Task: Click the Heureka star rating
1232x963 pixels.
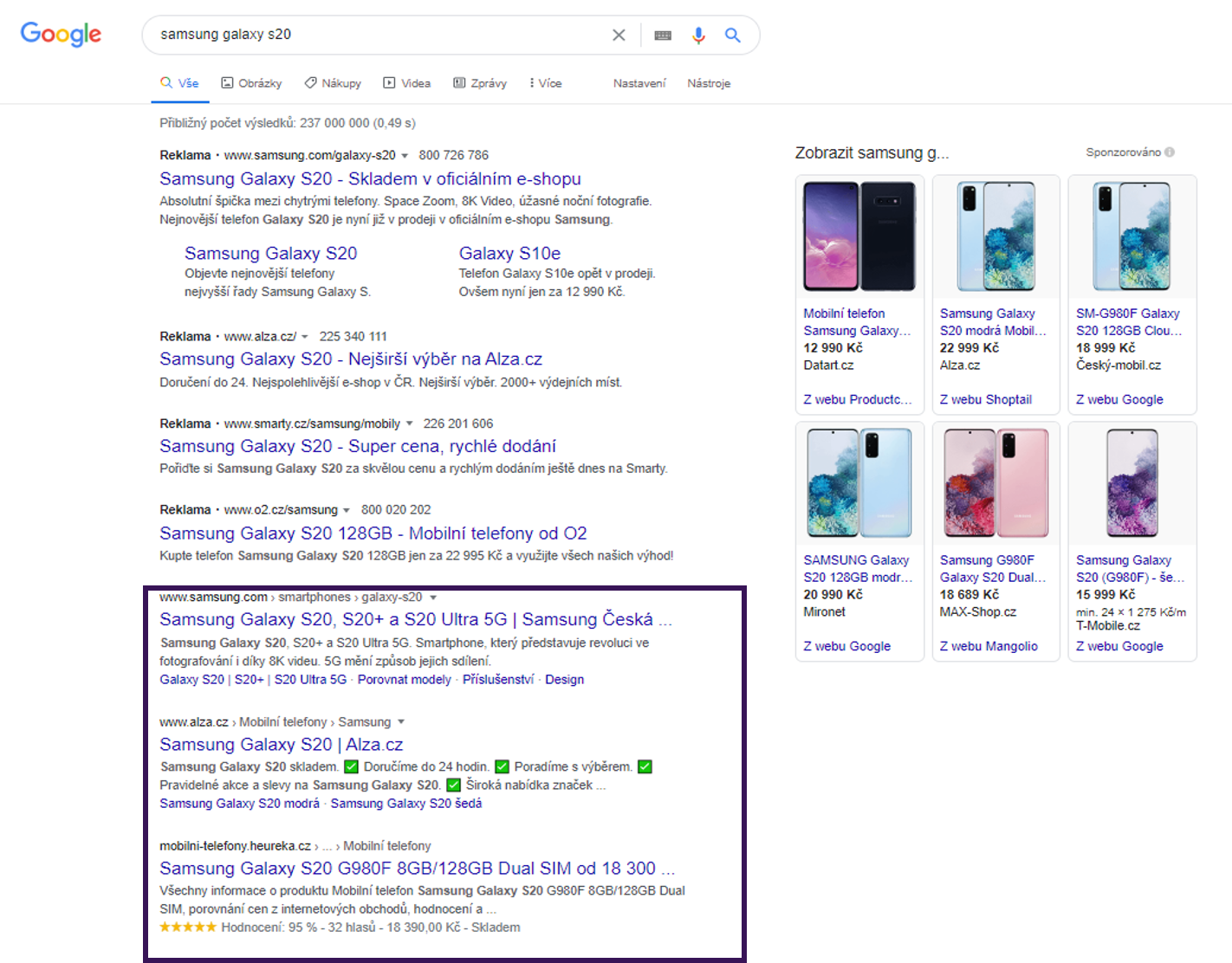Action: (188, 927)
